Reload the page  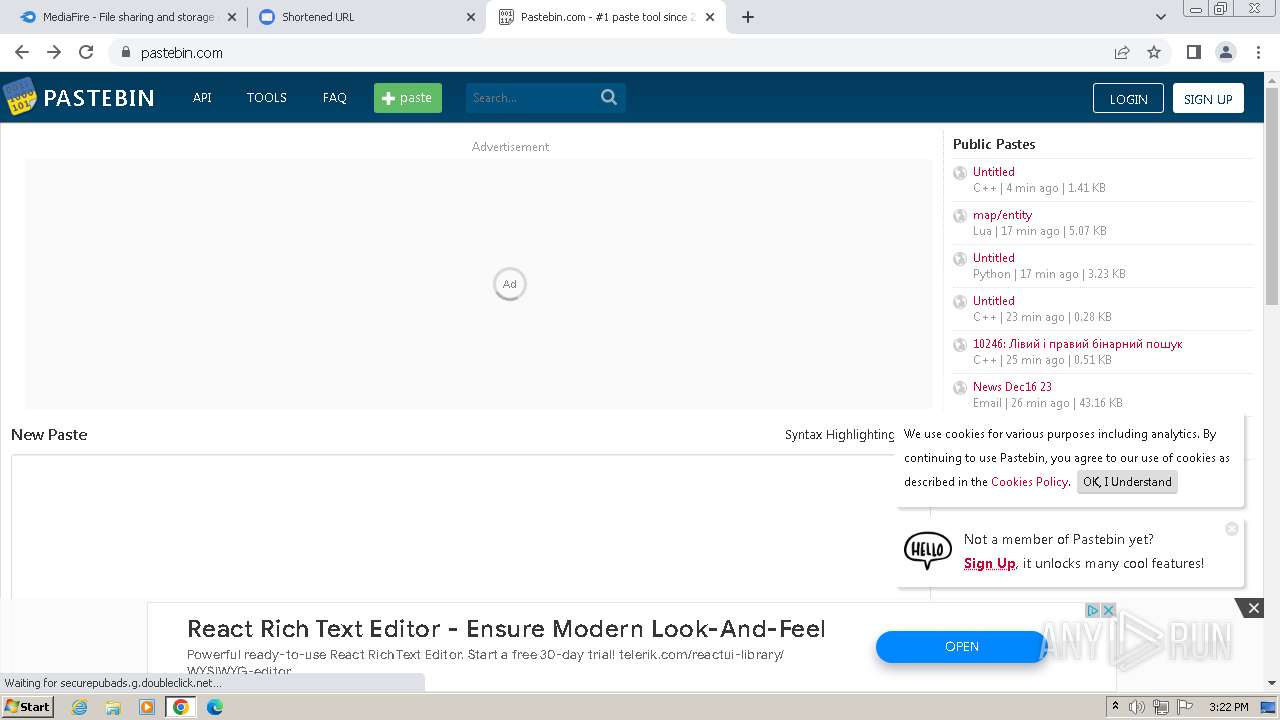pos(86,52)
